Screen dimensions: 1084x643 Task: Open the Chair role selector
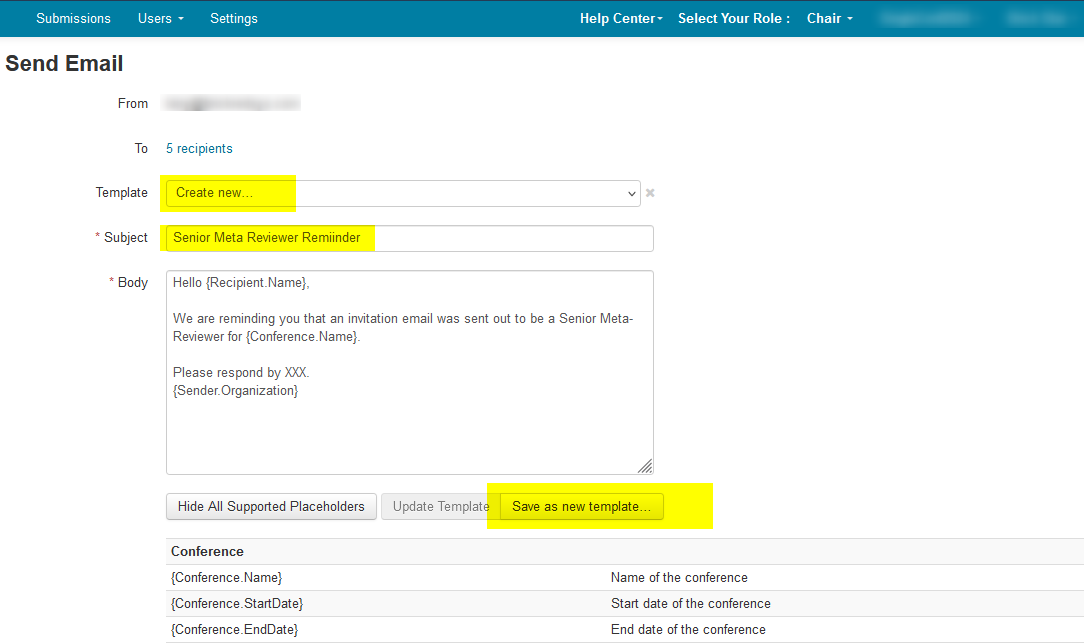(830, 19)
